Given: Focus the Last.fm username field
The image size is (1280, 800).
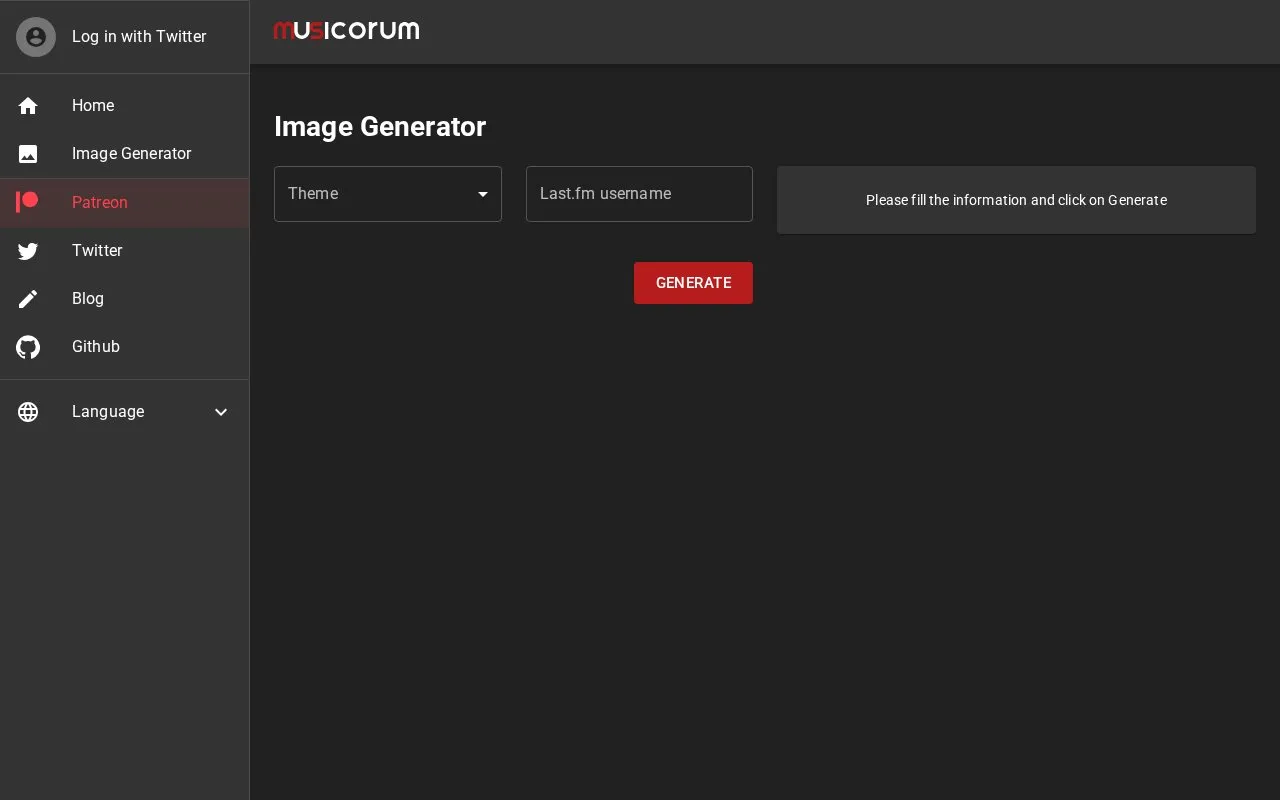Looking at the screenshot, I should pos(639,194).
